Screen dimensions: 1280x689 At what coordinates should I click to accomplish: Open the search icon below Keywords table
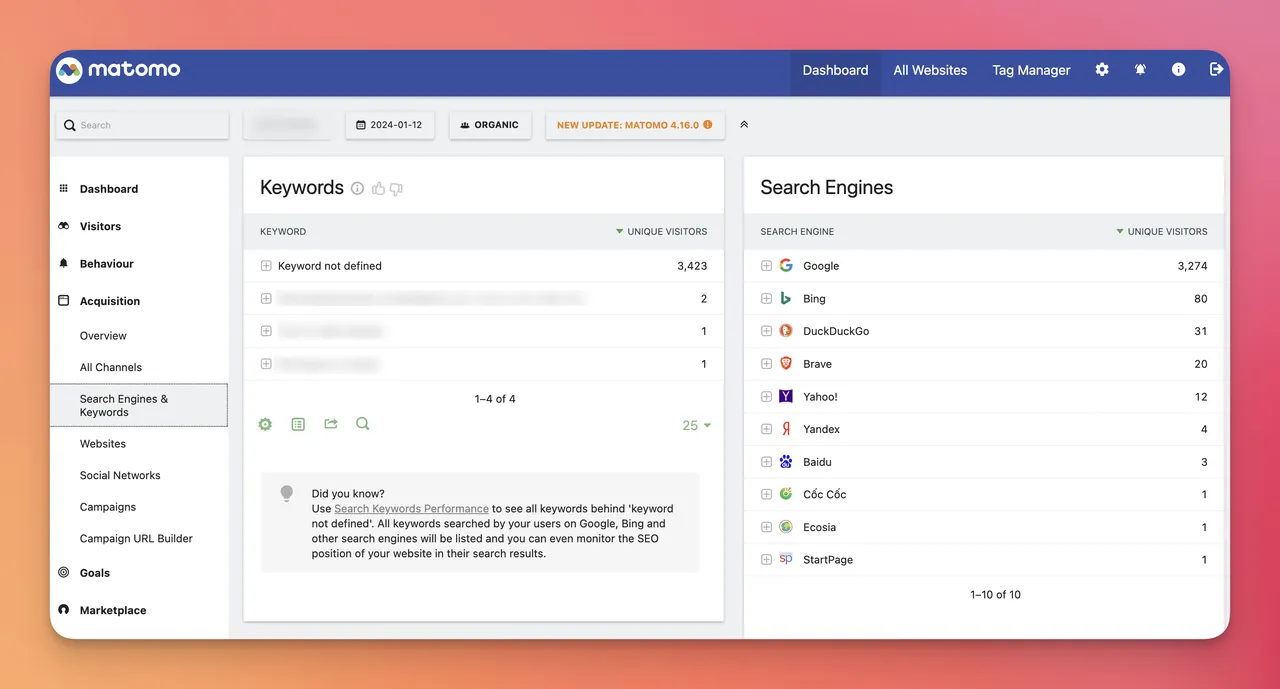pos(363,424)
